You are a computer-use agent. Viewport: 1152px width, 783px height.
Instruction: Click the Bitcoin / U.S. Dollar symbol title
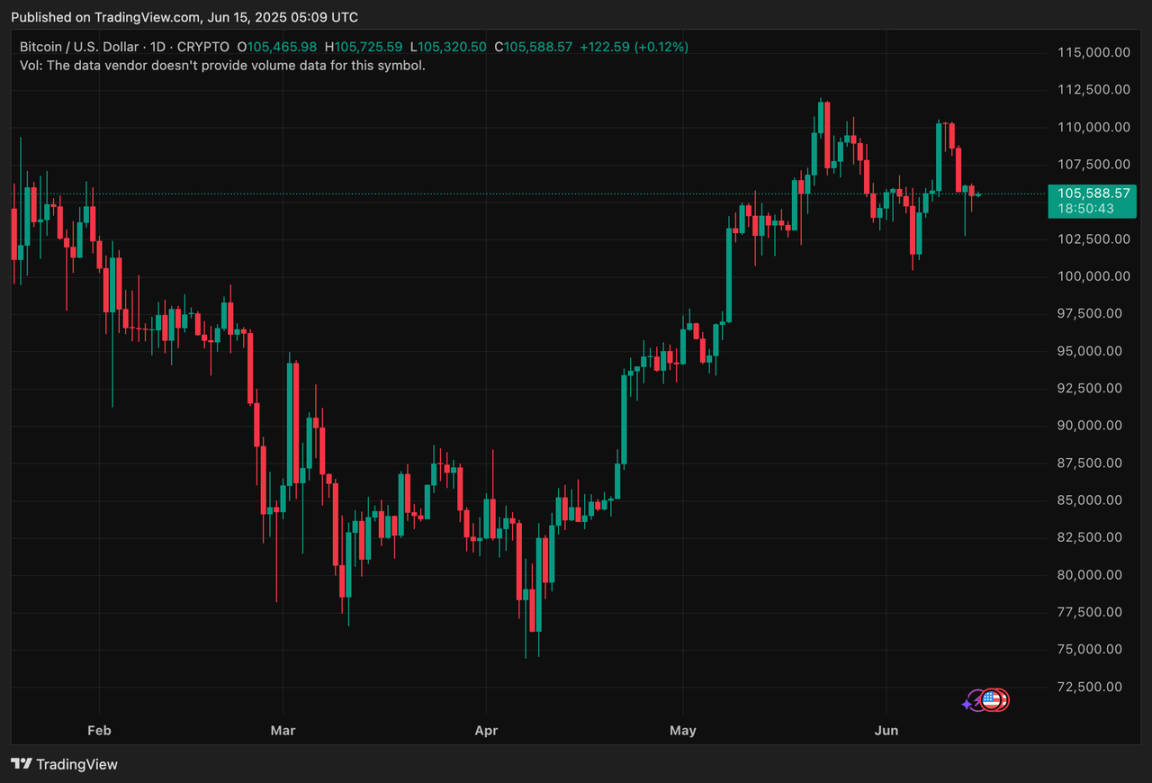pos(79,47)
